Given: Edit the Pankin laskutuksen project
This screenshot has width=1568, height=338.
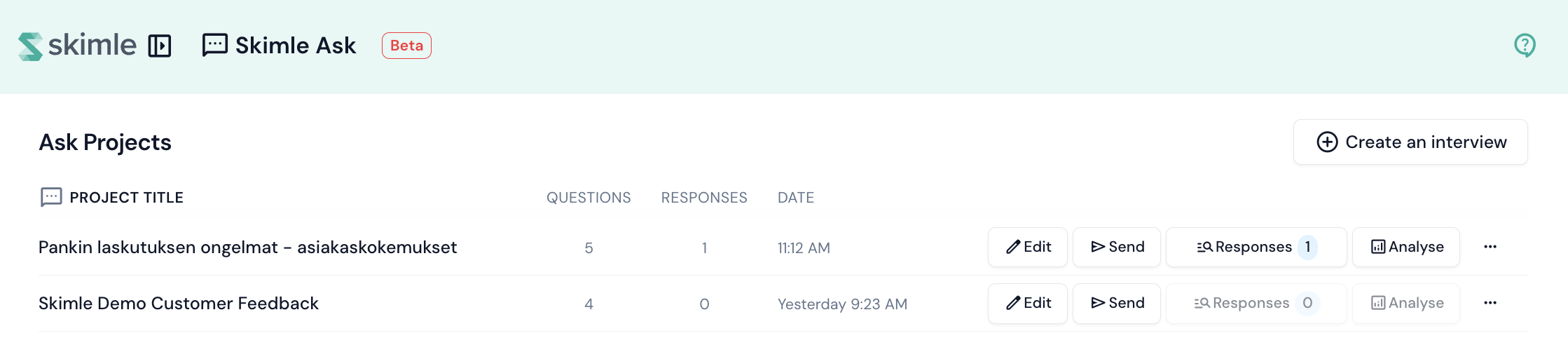Looking at the screenshot, I should pyautogui.click(x=1028, y=248).
